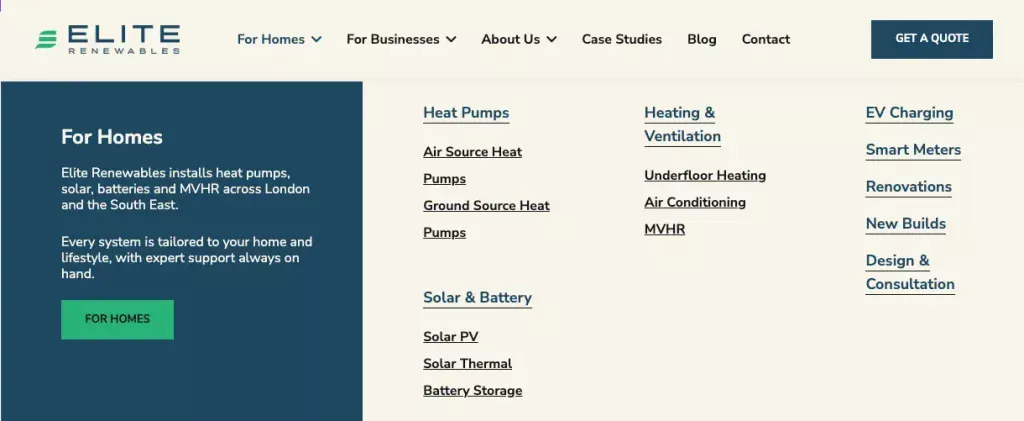Click the Elite Renewables logo
Screen dimensions: 1024x421
click(107, 39)
